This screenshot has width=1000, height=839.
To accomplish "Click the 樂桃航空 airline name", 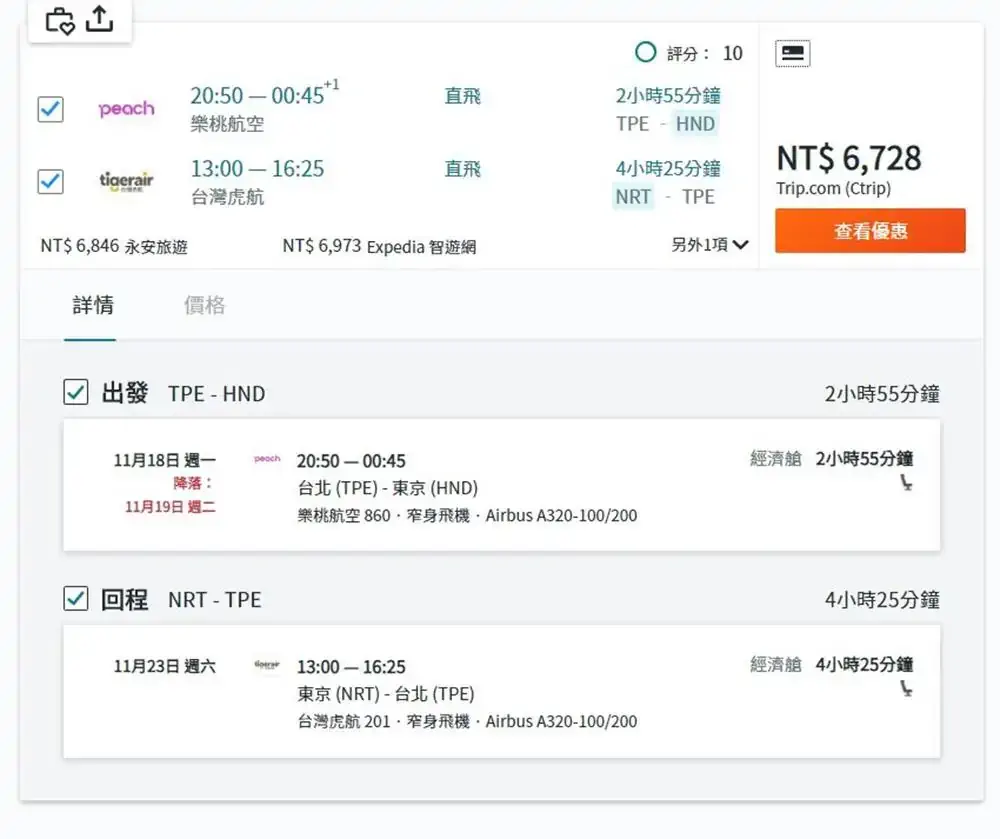I will 228,124.
